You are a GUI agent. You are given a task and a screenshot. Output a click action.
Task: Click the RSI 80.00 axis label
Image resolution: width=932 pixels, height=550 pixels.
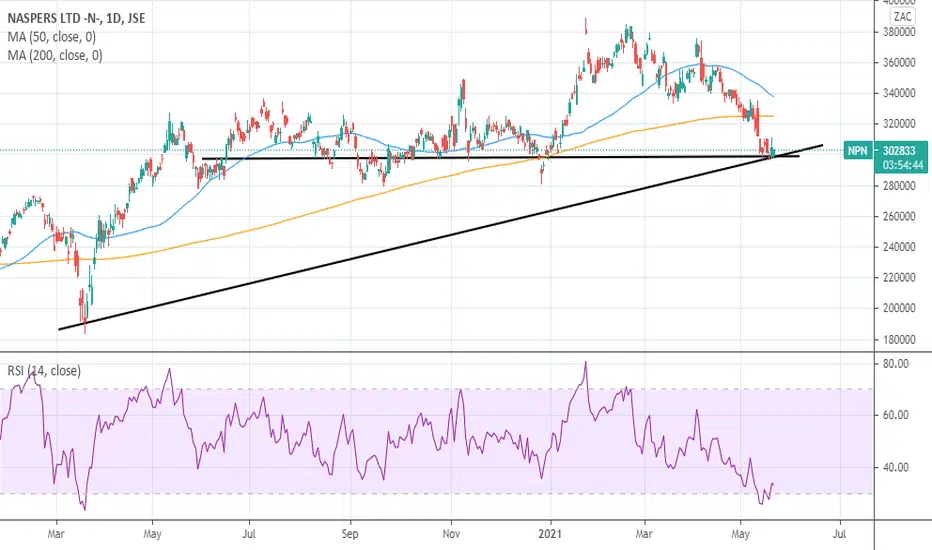click(896, 364)
